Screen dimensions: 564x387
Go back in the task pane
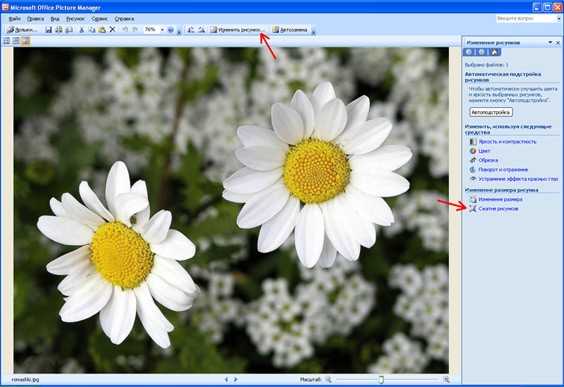point(469,52)
